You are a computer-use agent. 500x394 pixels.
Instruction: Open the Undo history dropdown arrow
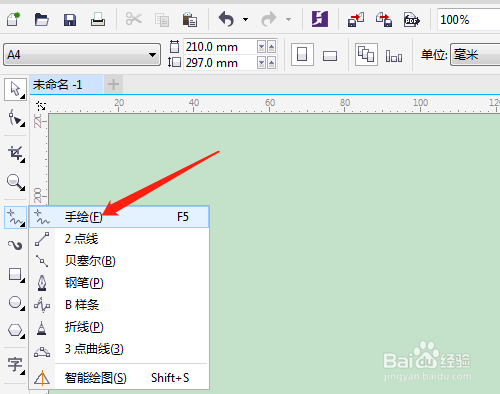[x=246, y=19]
